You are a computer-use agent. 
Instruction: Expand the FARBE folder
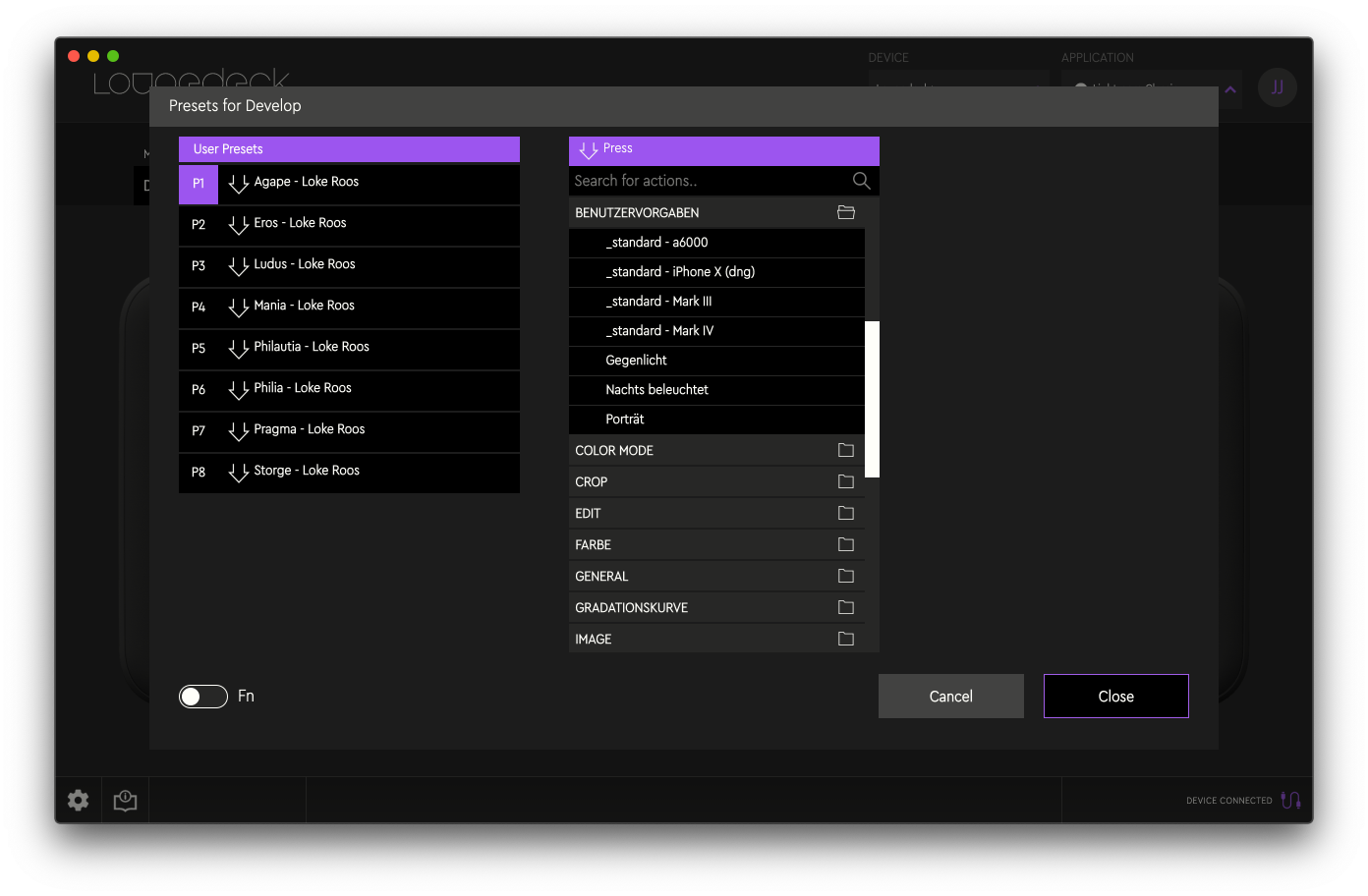(x=846, y=544)
